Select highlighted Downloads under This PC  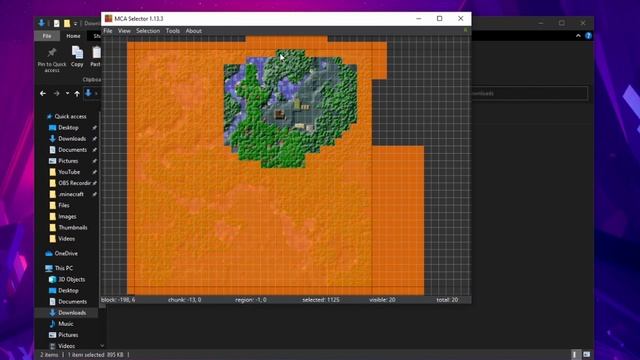72,313
